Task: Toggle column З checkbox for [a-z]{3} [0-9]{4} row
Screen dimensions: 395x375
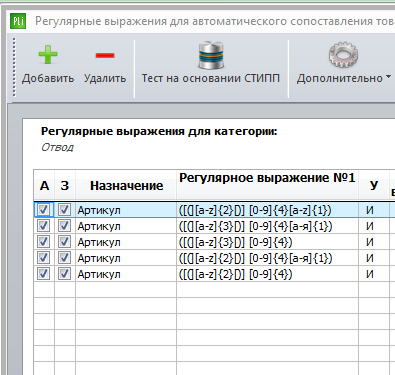Action: 64,242
